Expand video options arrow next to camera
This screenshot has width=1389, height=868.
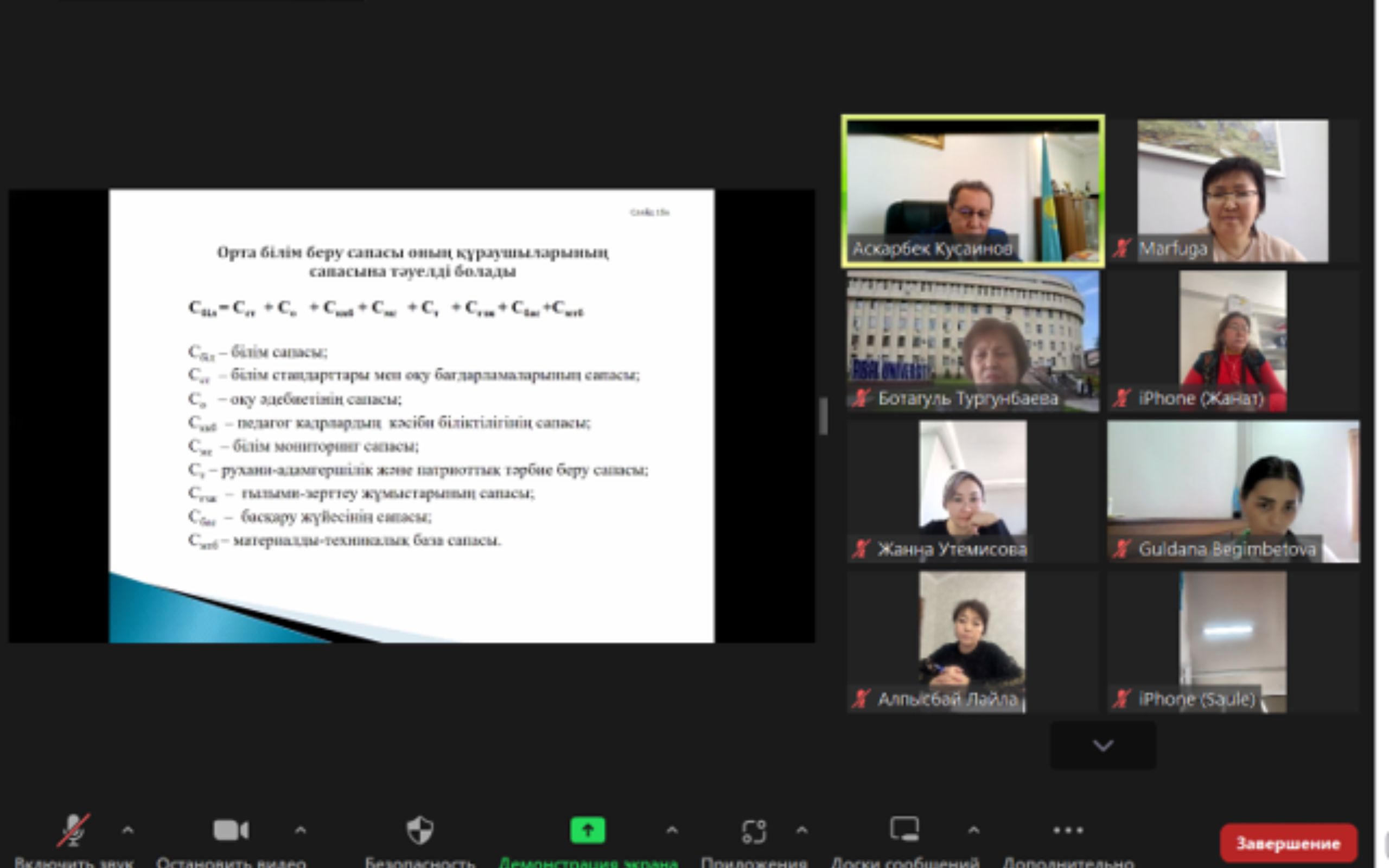tap(300, 830)
